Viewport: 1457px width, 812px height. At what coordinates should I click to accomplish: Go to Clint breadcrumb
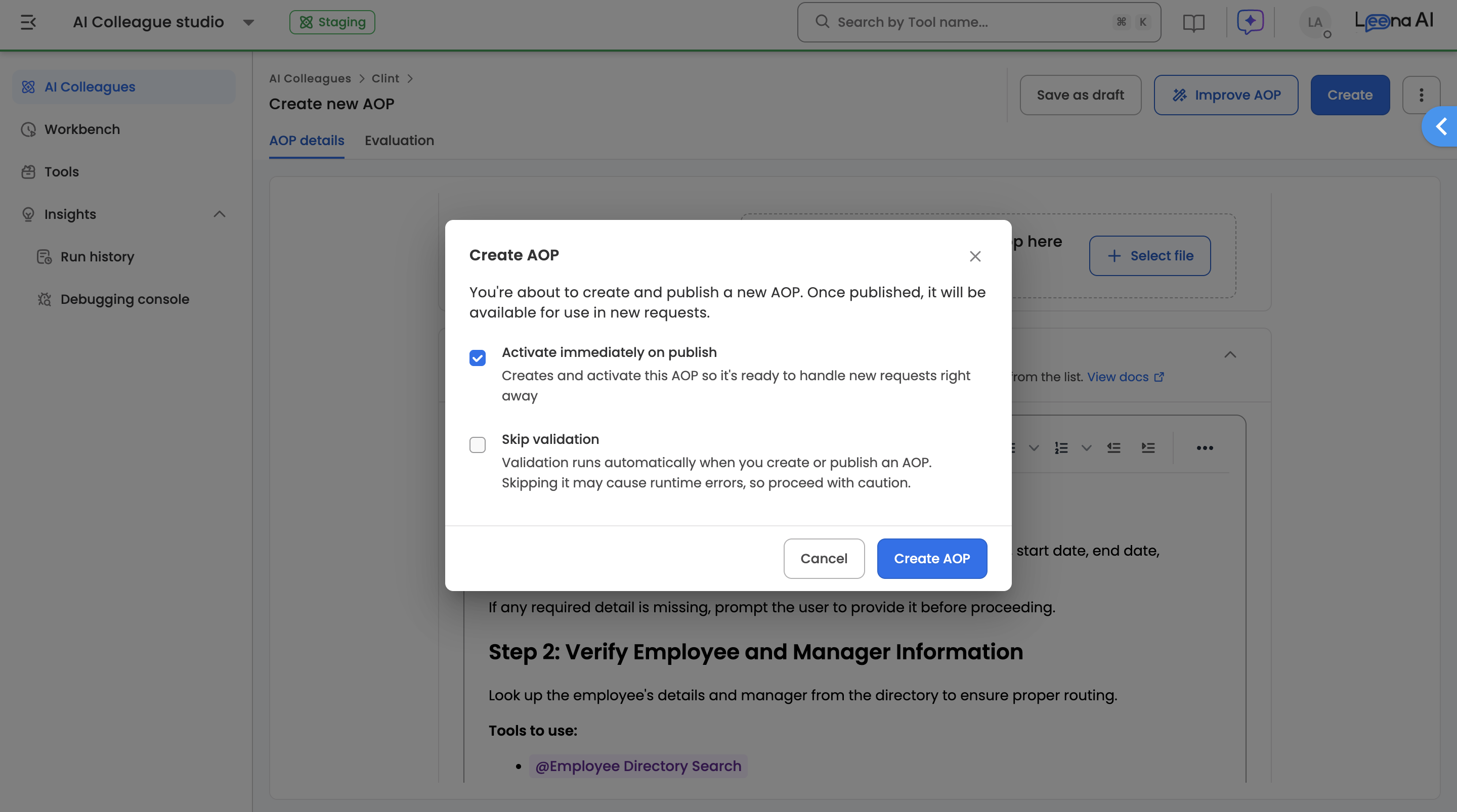(x=385, y=78)
